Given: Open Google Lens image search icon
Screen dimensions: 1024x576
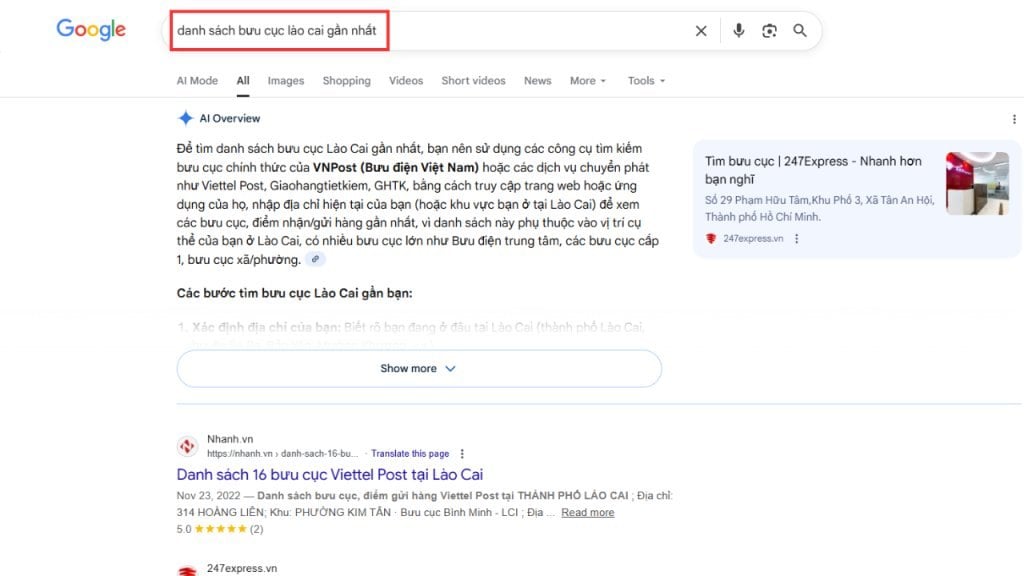Looking at the screenshot, I should (x=769, y=31).
